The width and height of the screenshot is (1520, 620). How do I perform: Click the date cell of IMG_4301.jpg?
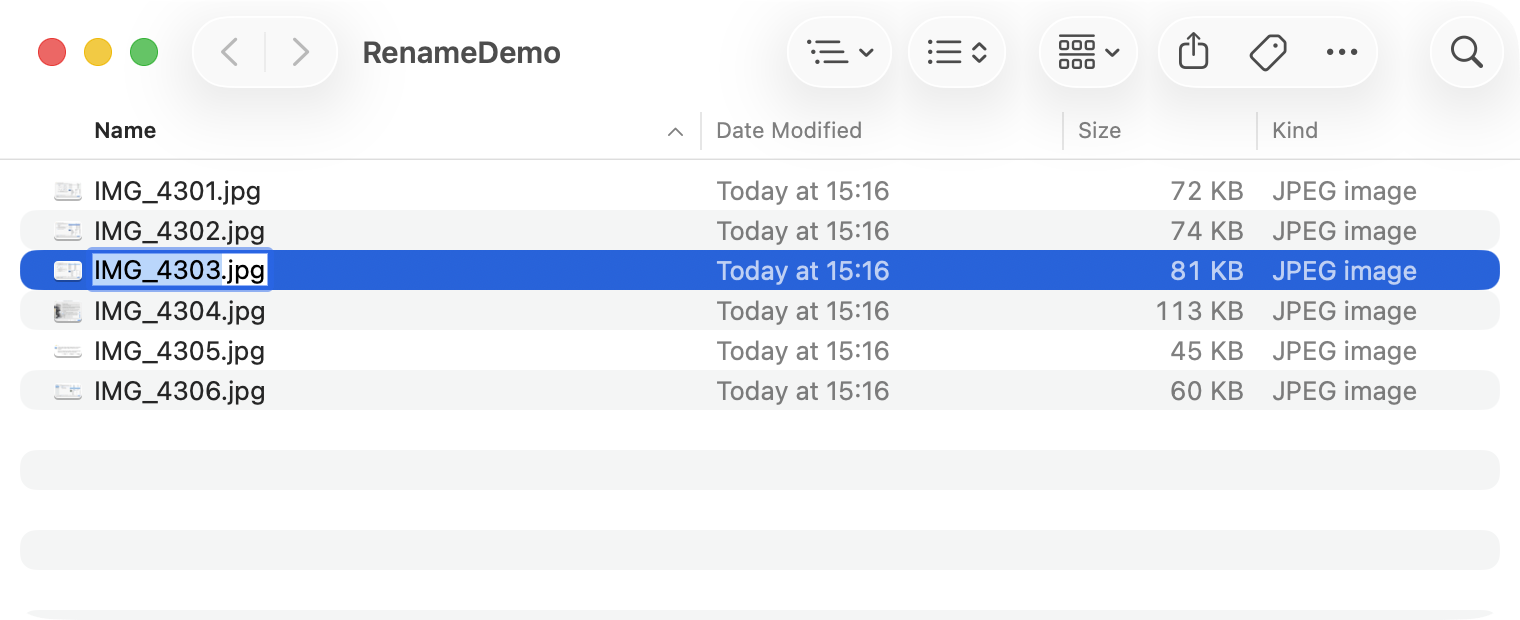803,191
